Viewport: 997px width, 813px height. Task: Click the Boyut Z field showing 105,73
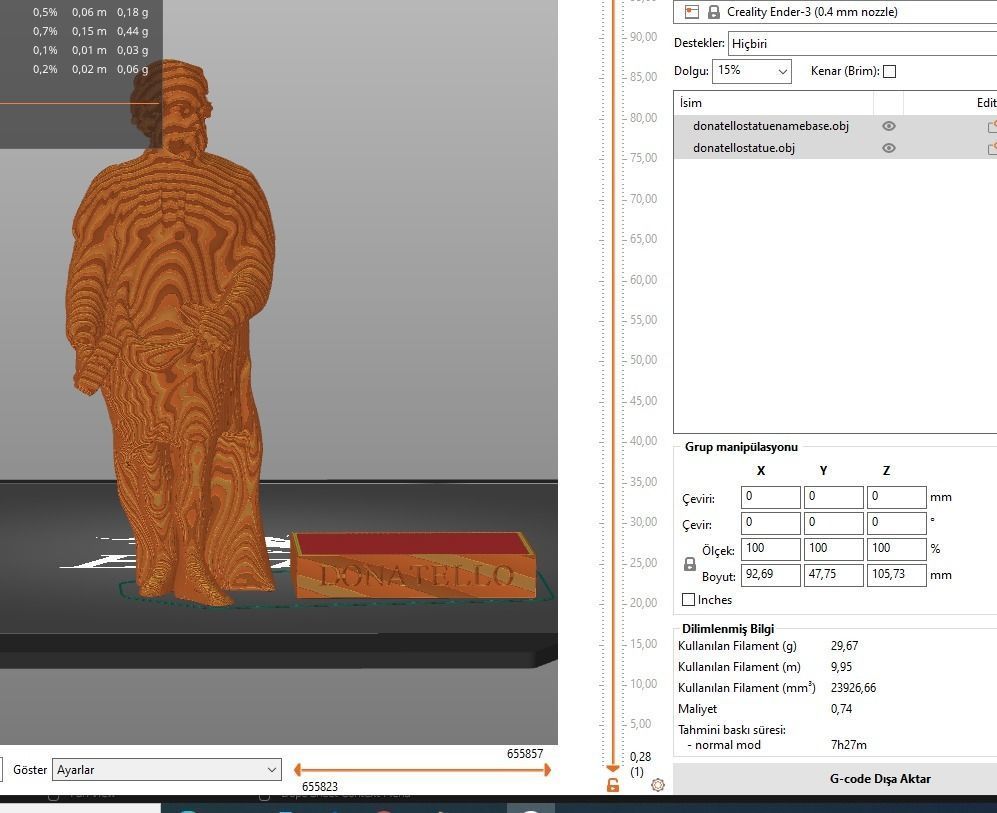pos(897,575)
